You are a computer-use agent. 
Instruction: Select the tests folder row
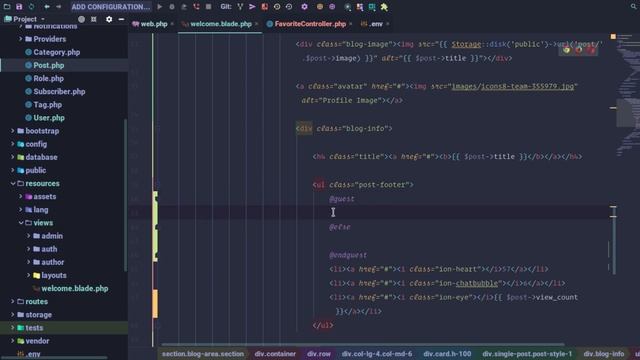(64, 327)
